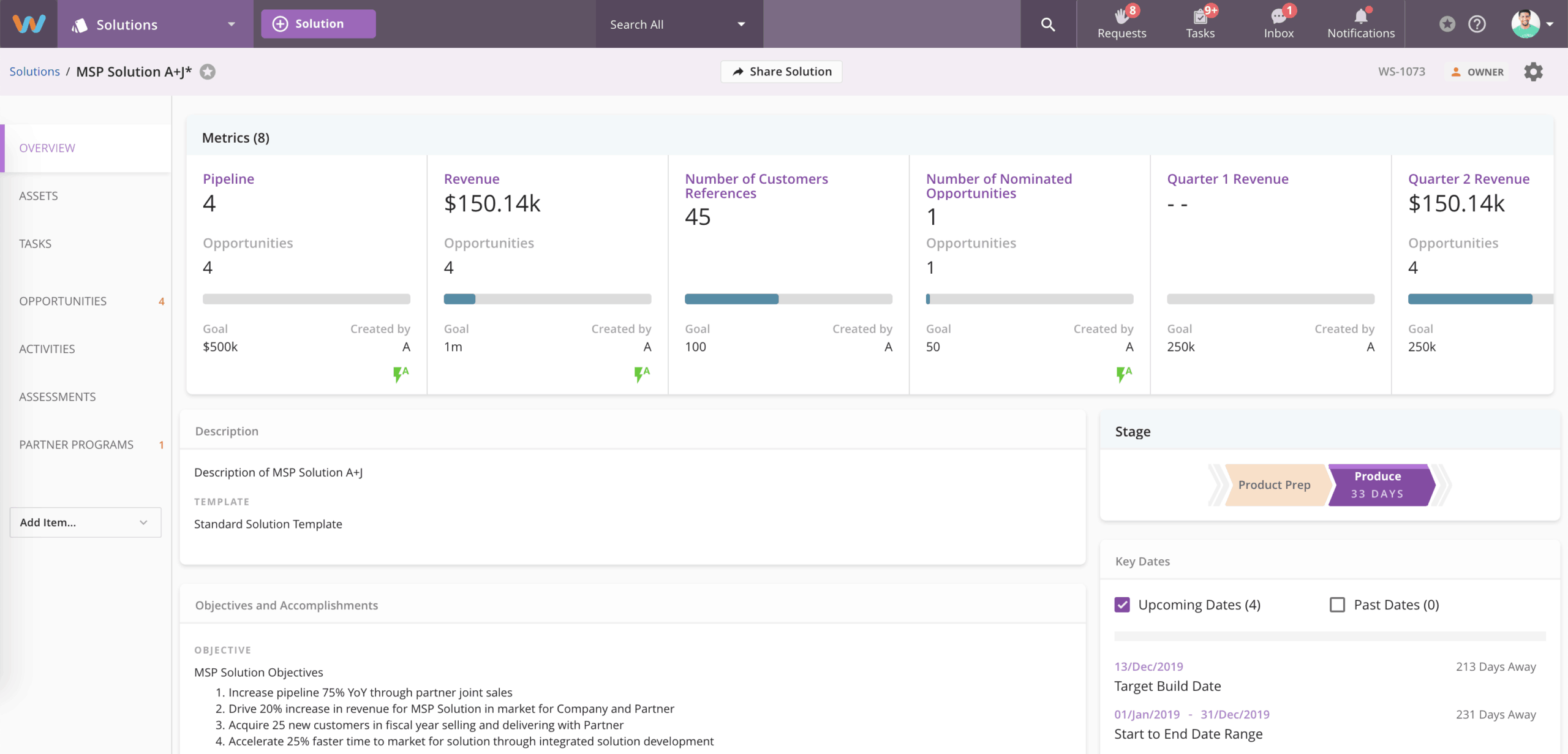Check Past Dates checkbox

pos(1337,605)
